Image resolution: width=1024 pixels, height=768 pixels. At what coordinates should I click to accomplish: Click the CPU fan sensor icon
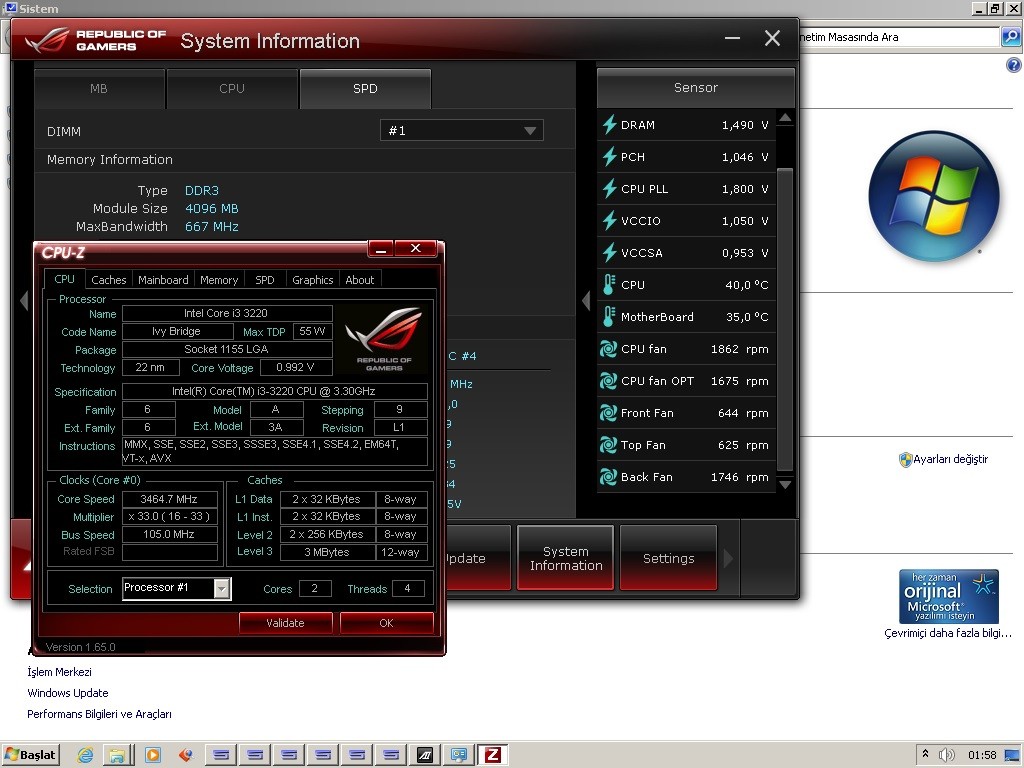tap(609, 349)
